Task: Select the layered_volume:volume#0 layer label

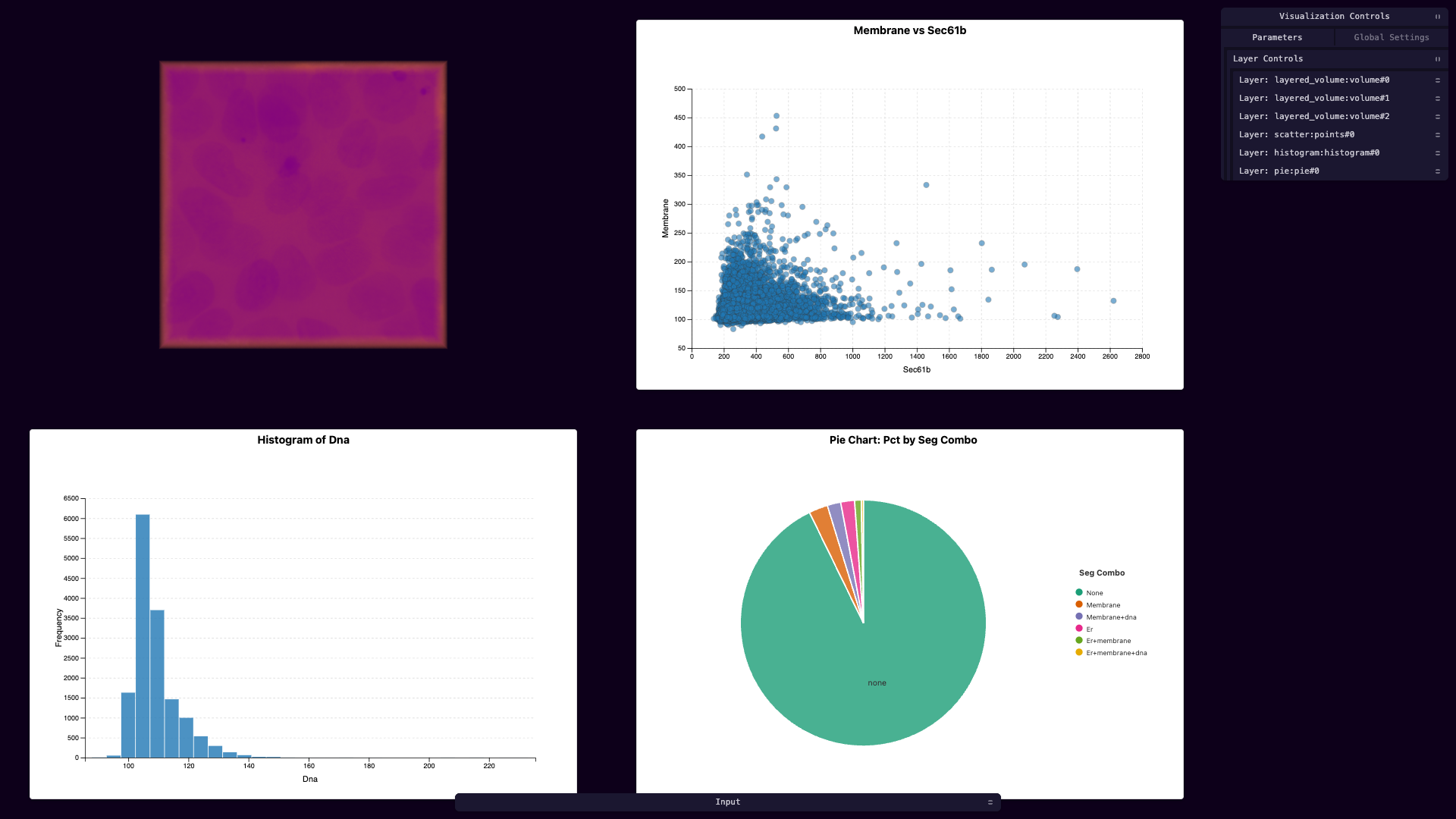Action: pos(1314,80)
